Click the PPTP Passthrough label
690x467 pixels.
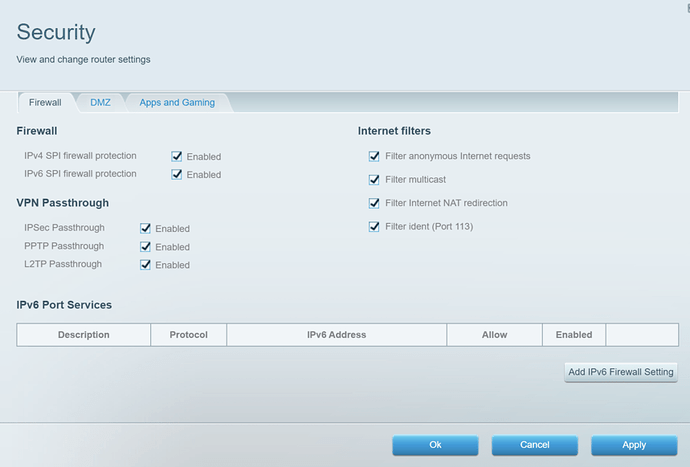coord(64,246)
